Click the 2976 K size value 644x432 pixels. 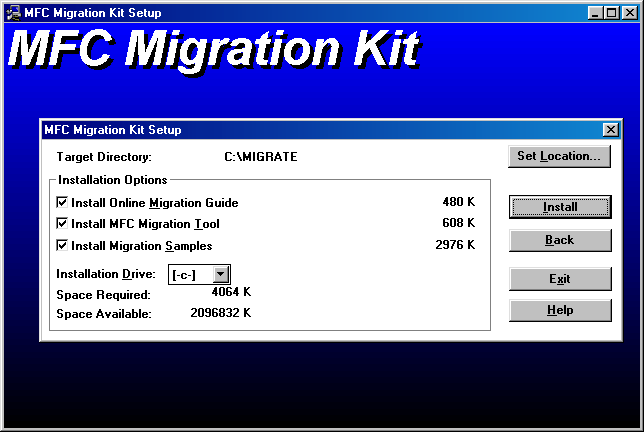455,245
